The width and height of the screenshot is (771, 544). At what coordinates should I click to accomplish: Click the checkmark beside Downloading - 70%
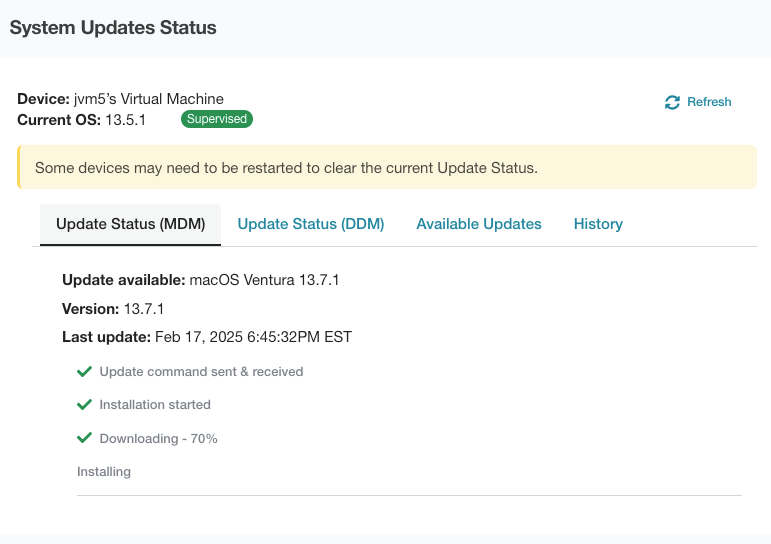(x=85, y=438)
